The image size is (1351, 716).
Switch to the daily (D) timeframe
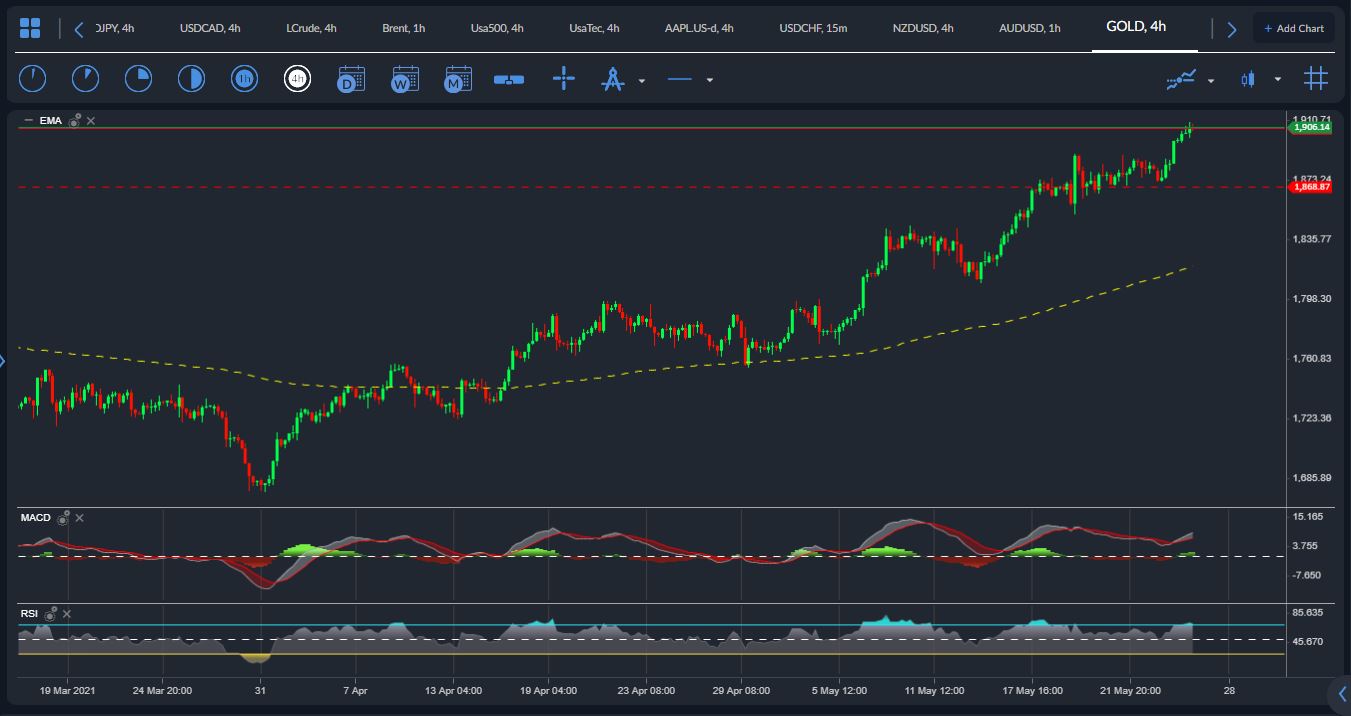350,79
